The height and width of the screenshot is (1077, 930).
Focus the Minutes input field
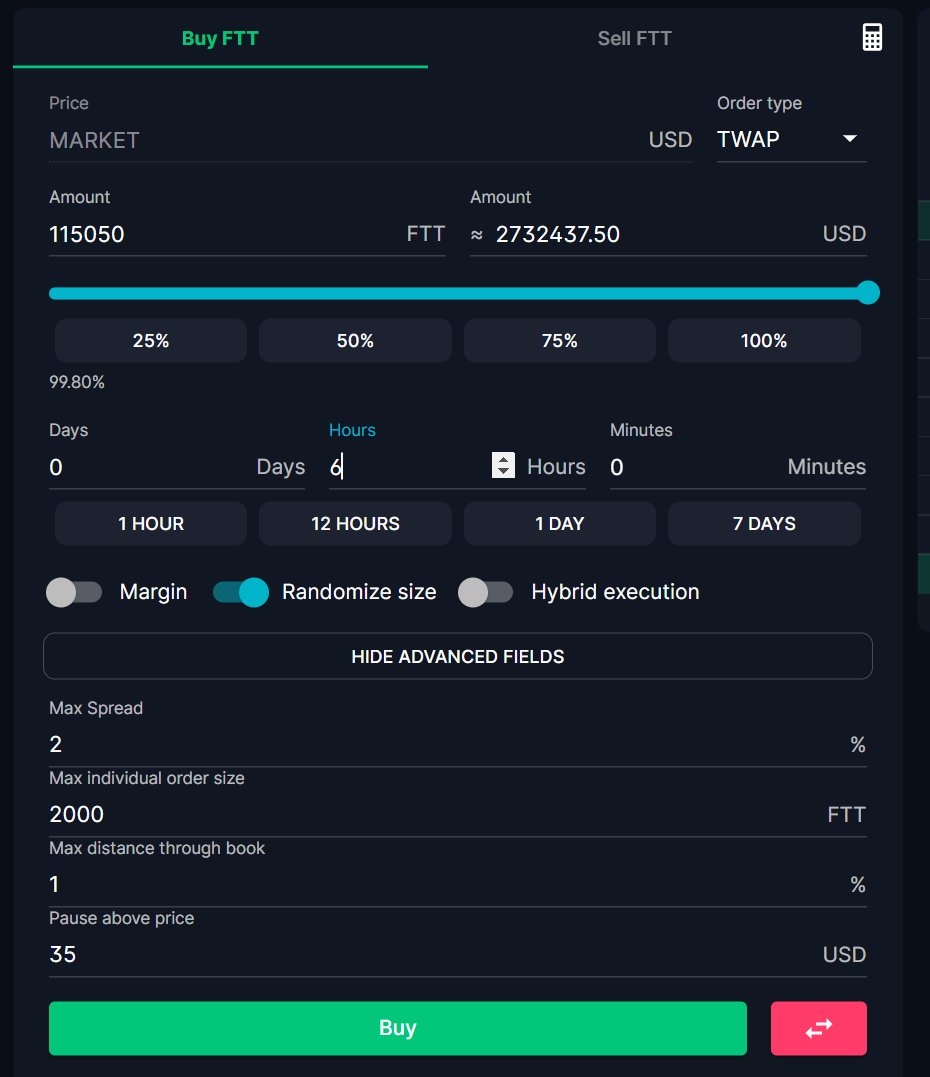(738, 467)
